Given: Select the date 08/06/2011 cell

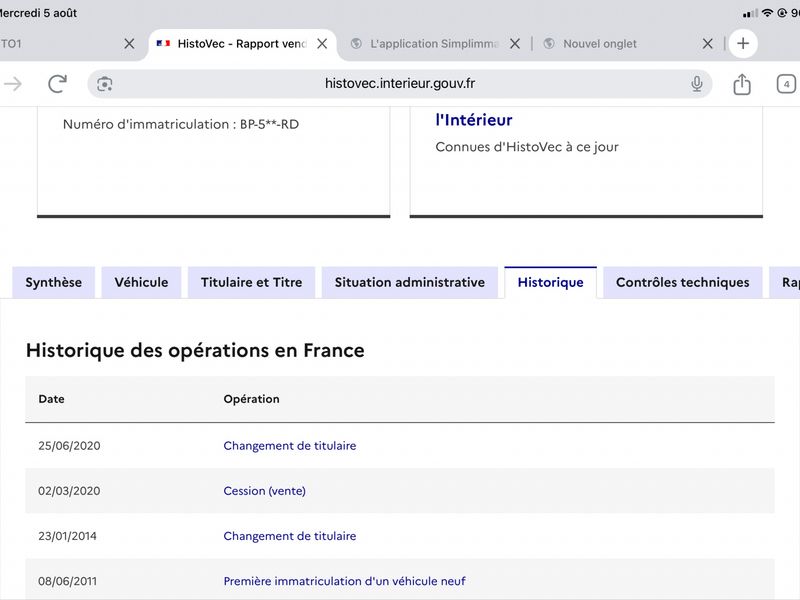Looking at the screenshot, I should pyautogui.click(x=67, y=581).
